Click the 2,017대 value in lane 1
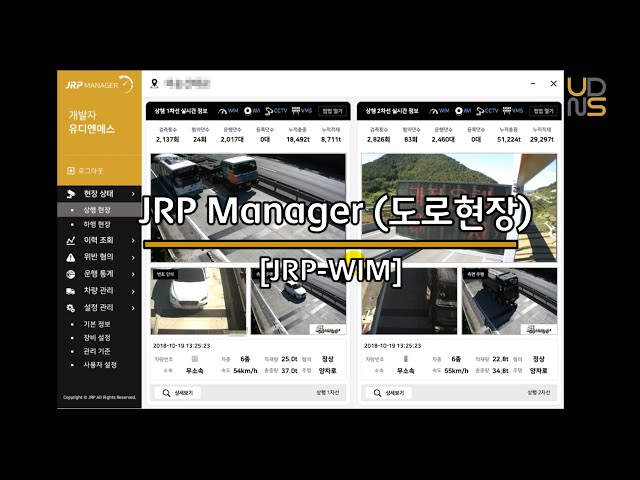This screenshot has width=640, height=480. click(x=232, y=140)
